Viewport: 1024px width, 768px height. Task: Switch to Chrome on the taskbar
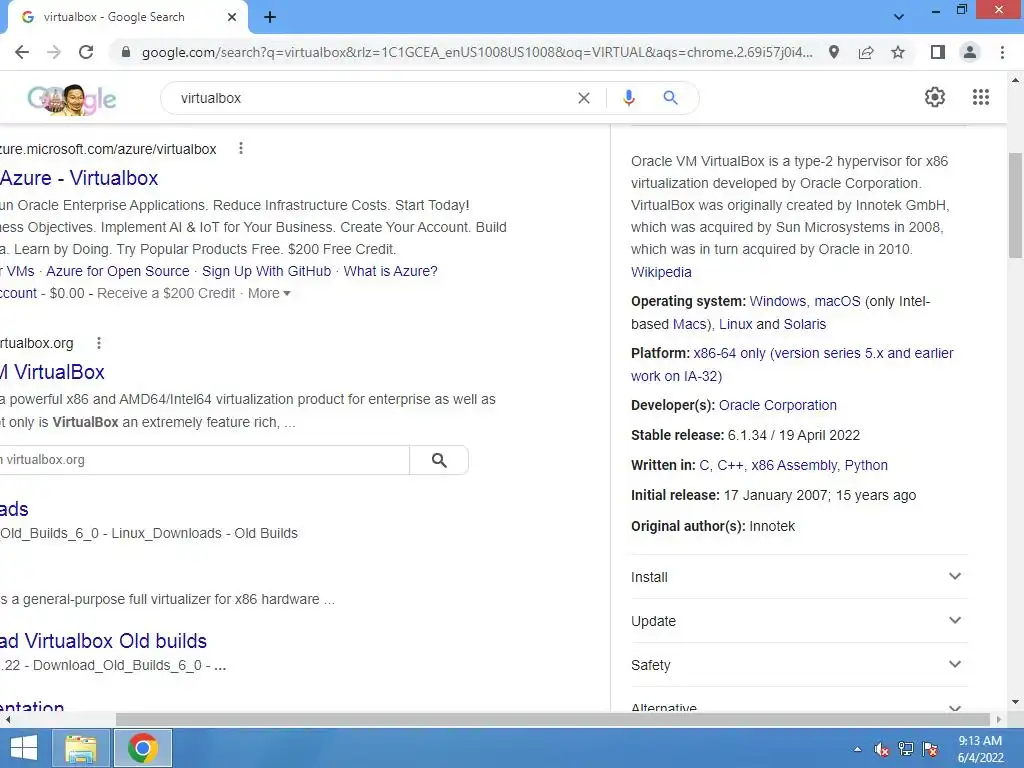pyautogui.click(x=143, y=748)
